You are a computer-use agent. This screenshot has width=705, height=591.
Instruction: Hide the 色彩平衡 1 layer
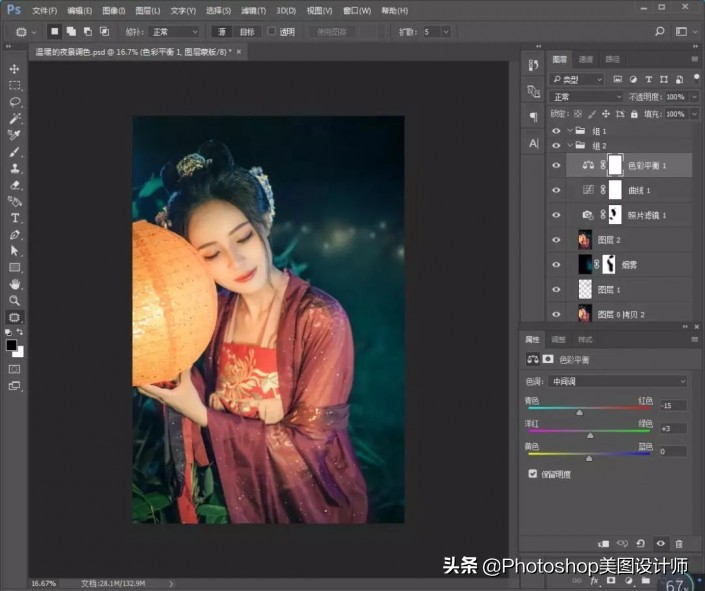(556, 166)
